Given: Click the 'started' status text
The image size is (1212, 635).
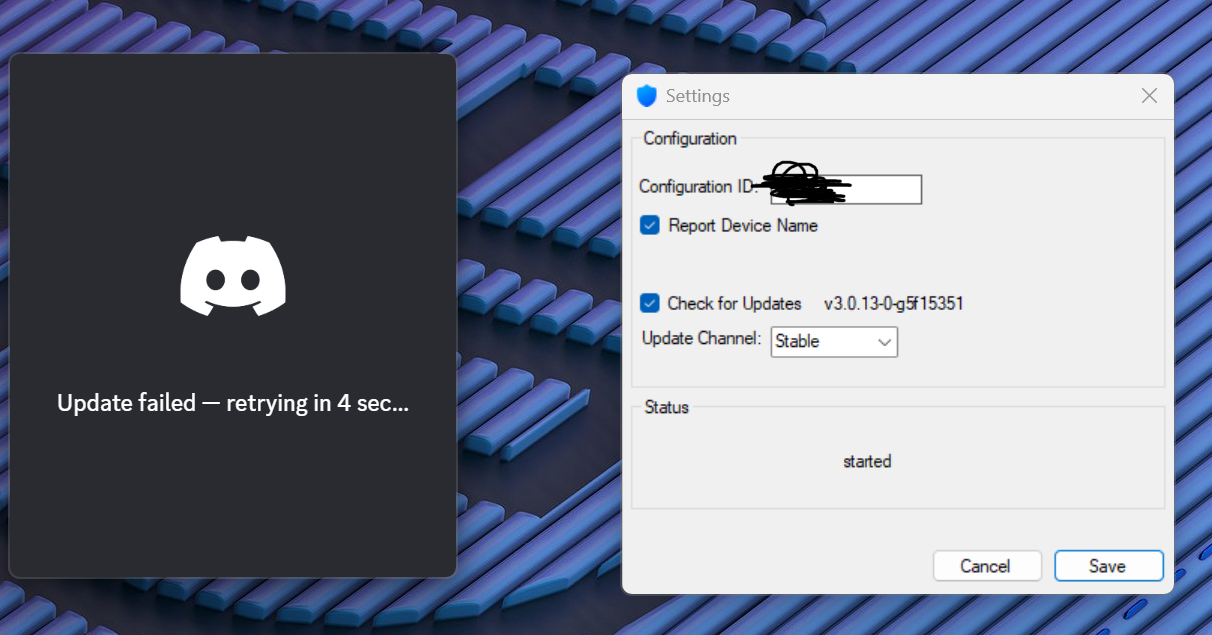Looking at the screenshot, I should click(x=867, y=461).
